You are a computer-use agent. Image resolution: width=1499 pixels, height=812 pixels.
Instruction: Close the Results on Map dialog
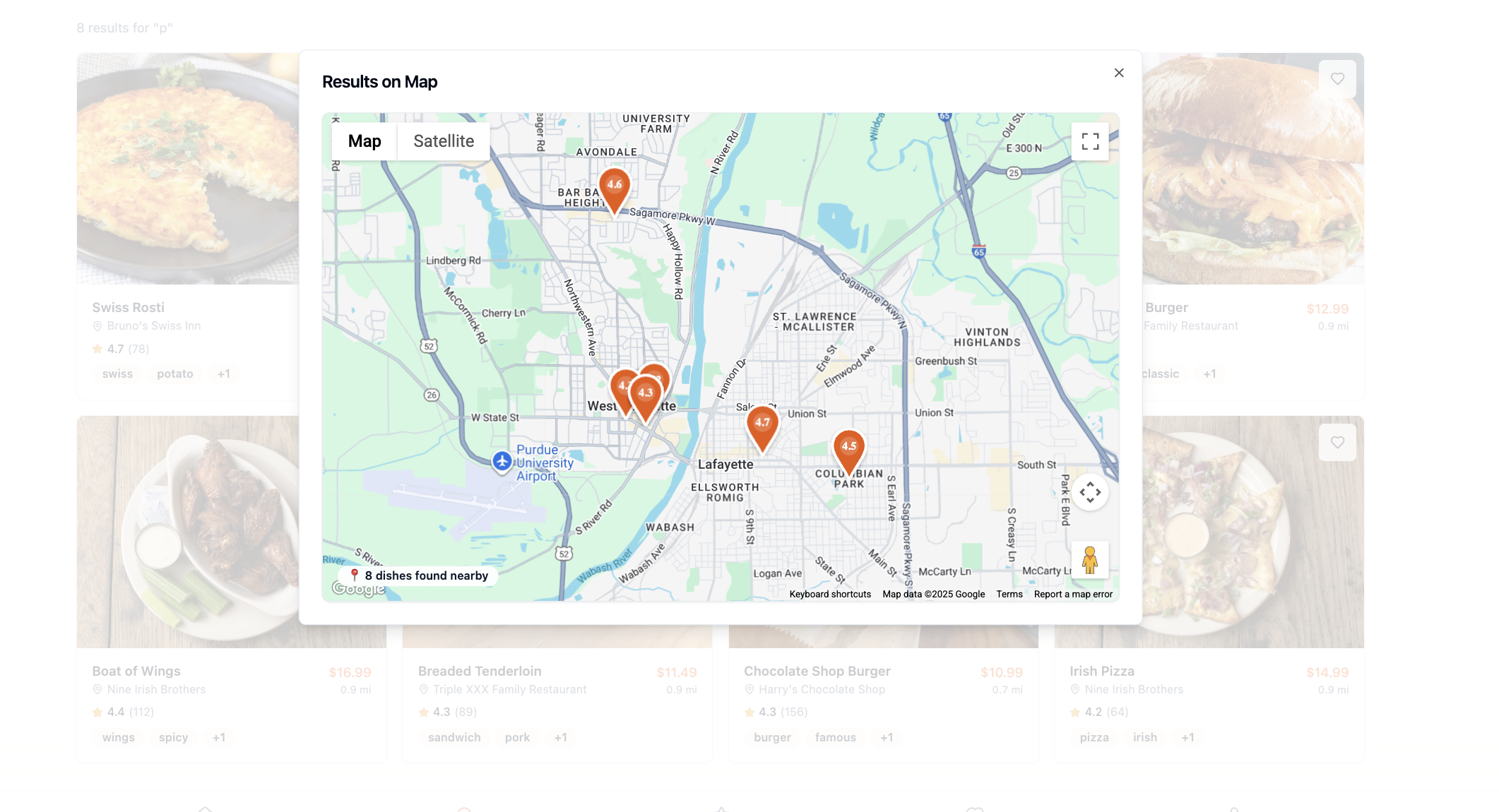pos(1119,73)
